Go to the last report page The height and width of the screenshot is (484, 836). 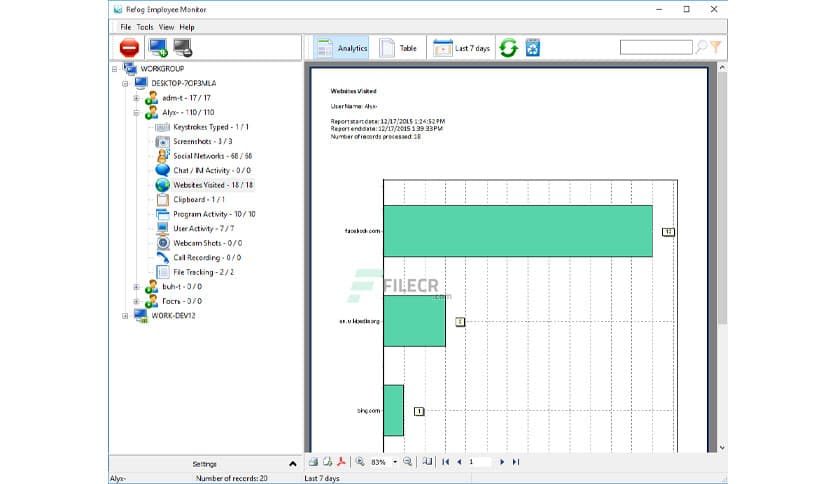coord(516,462)
